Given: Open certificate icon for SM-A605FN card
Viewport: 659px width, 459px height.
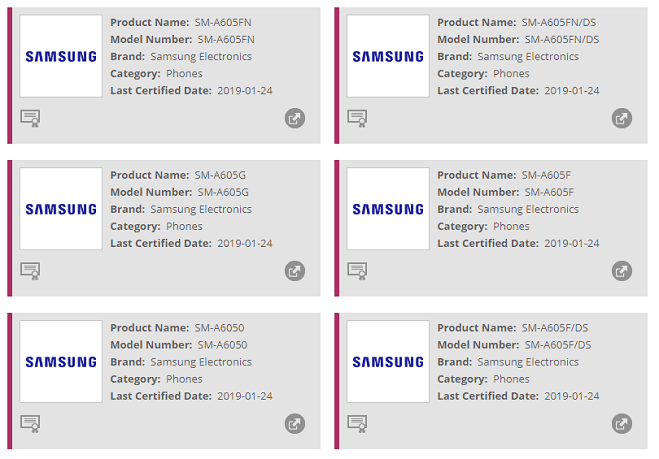Looking at the screenshot, I should click(30, 118).
